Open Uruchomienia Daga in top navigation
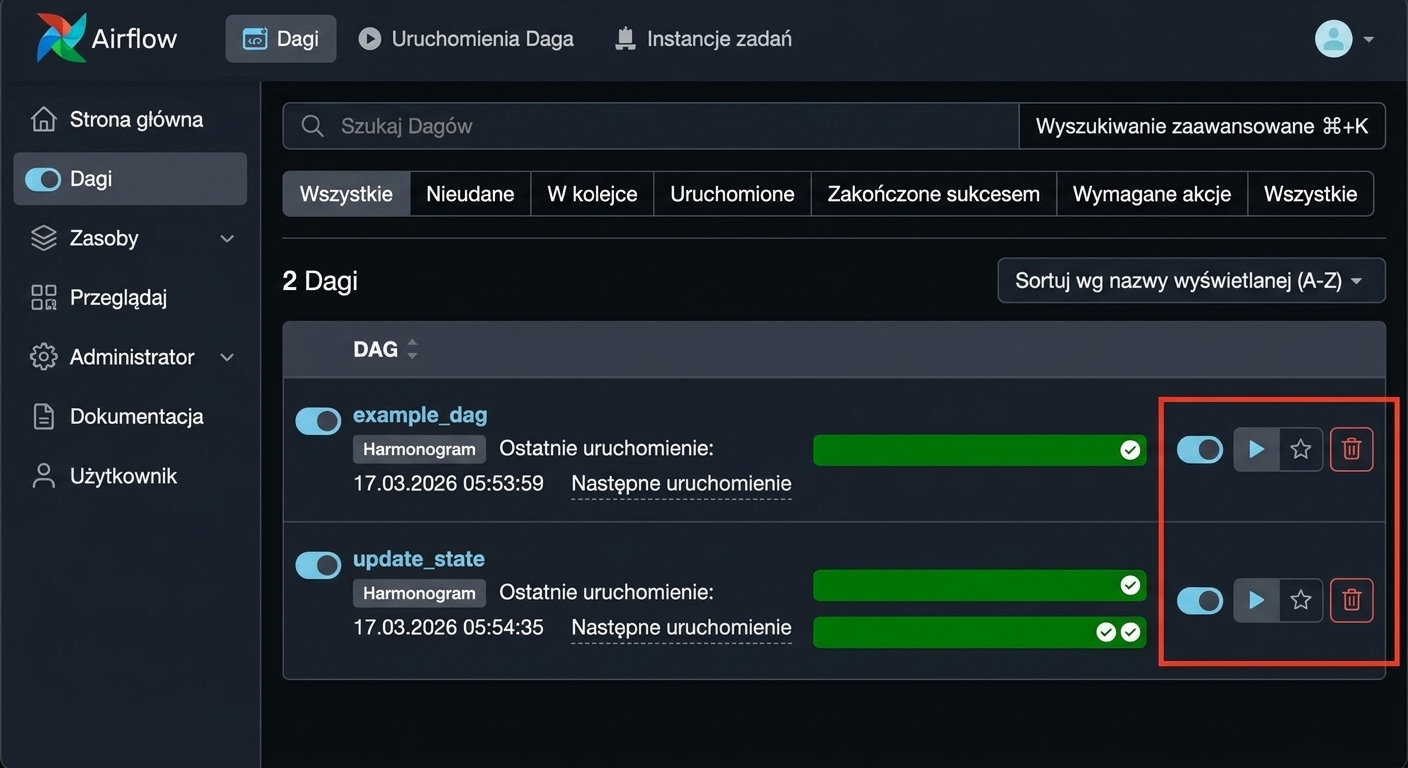1408x768 pixels. click(466, 39)
